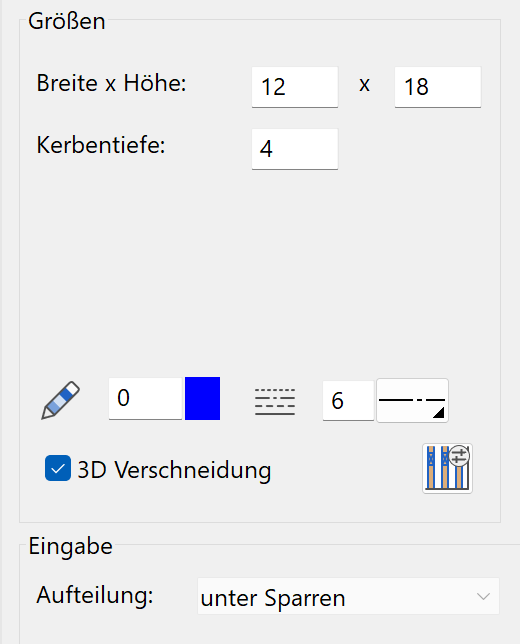Viewport: 520px width, 644px height.
Task: Click the line type stack icon
Action: coord(275,401)
